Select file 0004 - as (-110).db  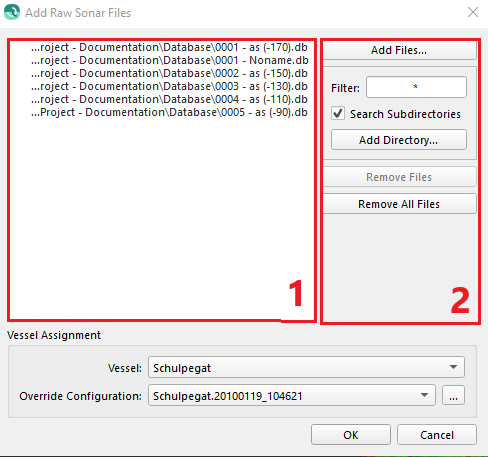169,99
